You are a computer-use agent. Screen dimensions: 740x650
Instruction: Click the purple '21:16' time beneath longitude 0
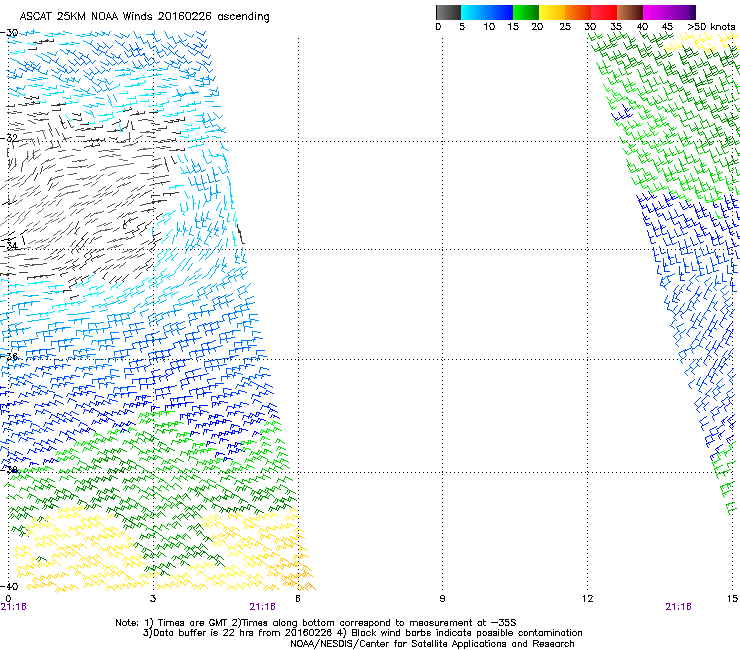(x=14, y=607)
